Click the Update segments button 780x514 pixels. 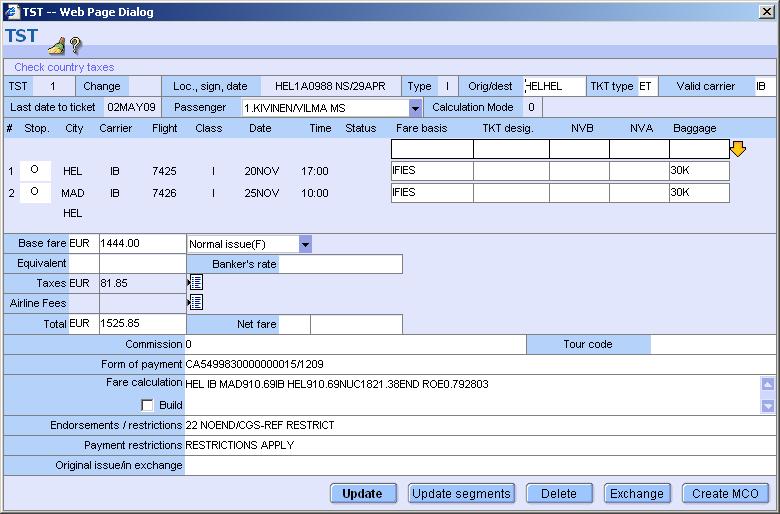(461, 494)
